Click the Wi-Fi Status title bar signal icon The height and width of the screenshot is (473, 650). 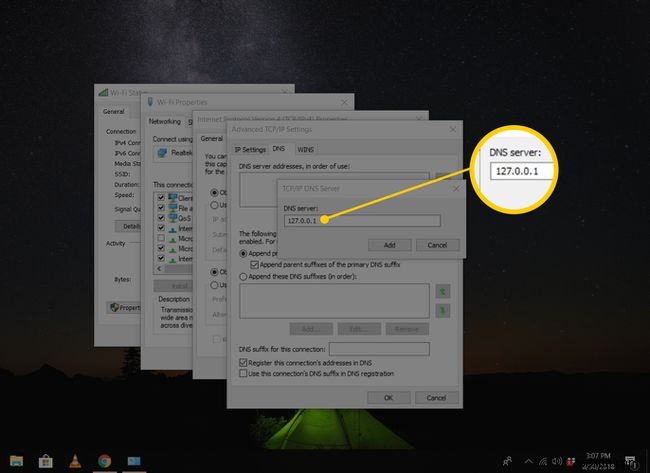pyautogui.click(x=103, y=92)
